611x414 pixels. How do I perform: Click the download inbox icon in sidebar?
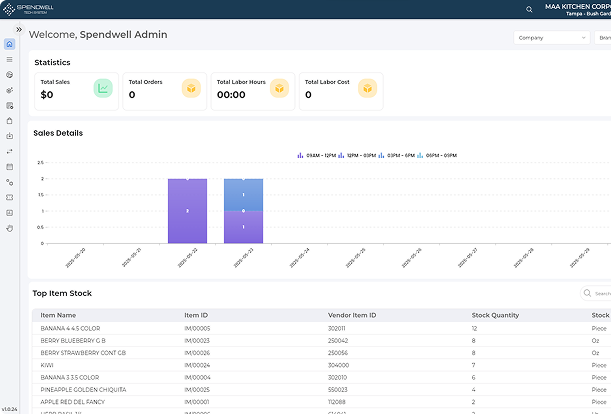(10, 136)
